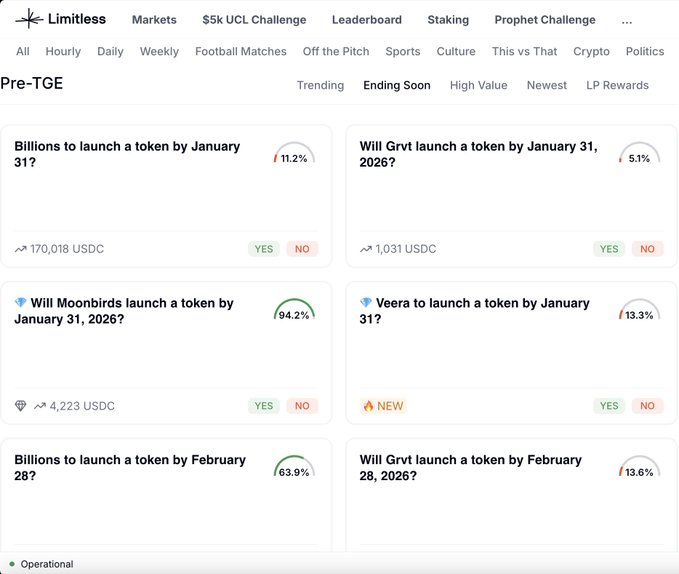The image size is (679, 574).
Task: Click the green Operational status dot
Action: [12, 564]
